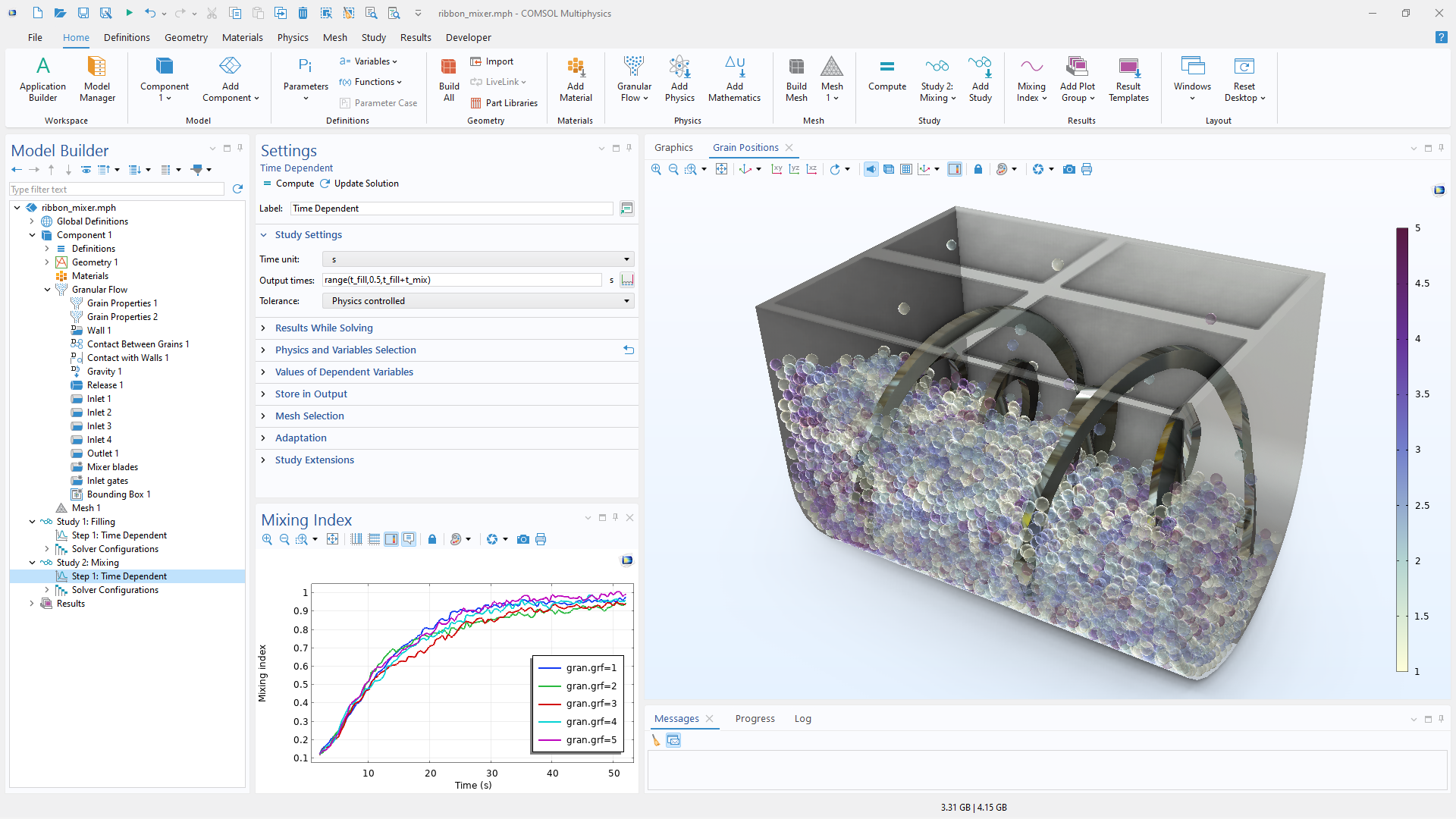Toggle graphics view lock icon
1456x819 pixels.
pos(978,169)
